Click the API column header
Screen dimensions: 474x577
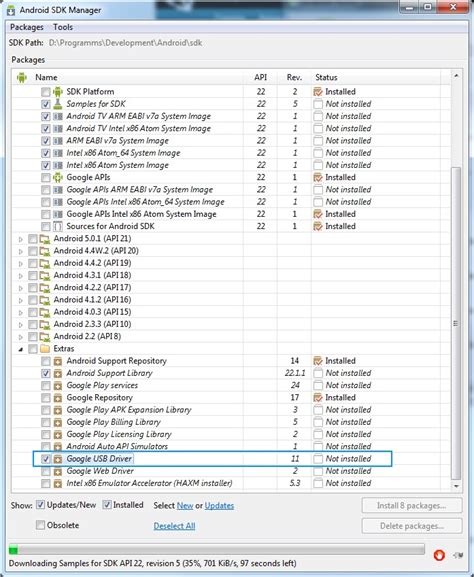(260, 78)
